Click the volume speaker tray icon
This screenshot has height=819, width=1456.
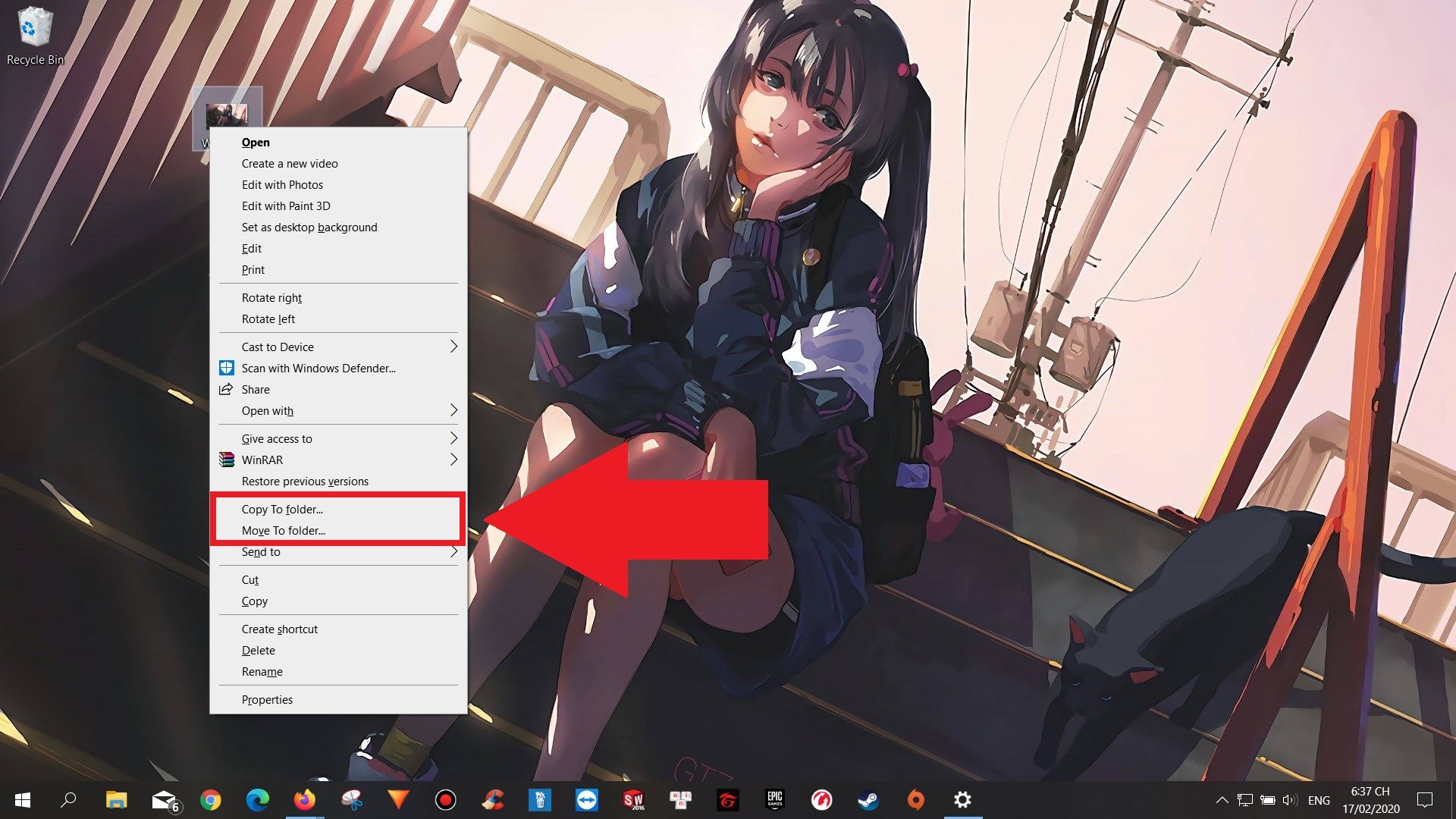pyautogui.click(x=1289, y=799)
